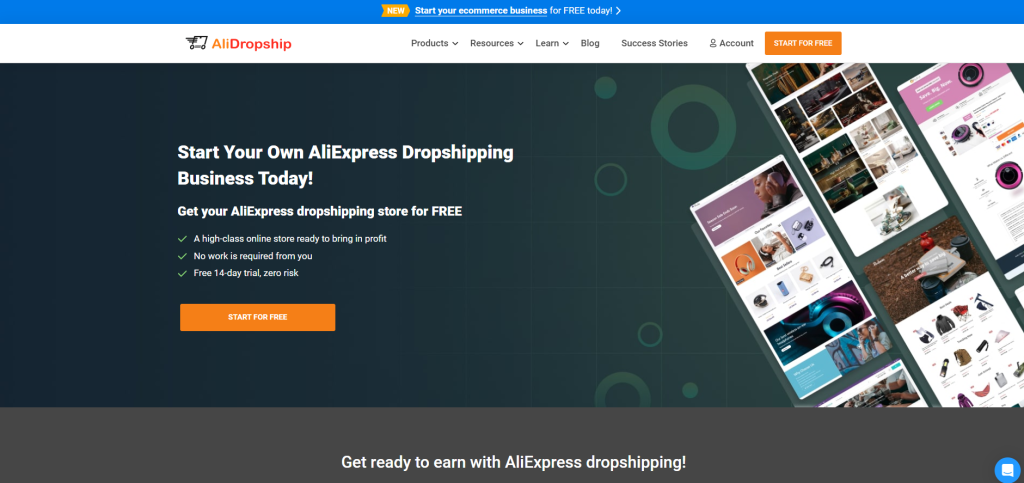1024x483 pixels.
Task: Click 'Start Your Own AliExpress Dropshipping' headline
Action: pyautogui.click(x=345, y=153)
